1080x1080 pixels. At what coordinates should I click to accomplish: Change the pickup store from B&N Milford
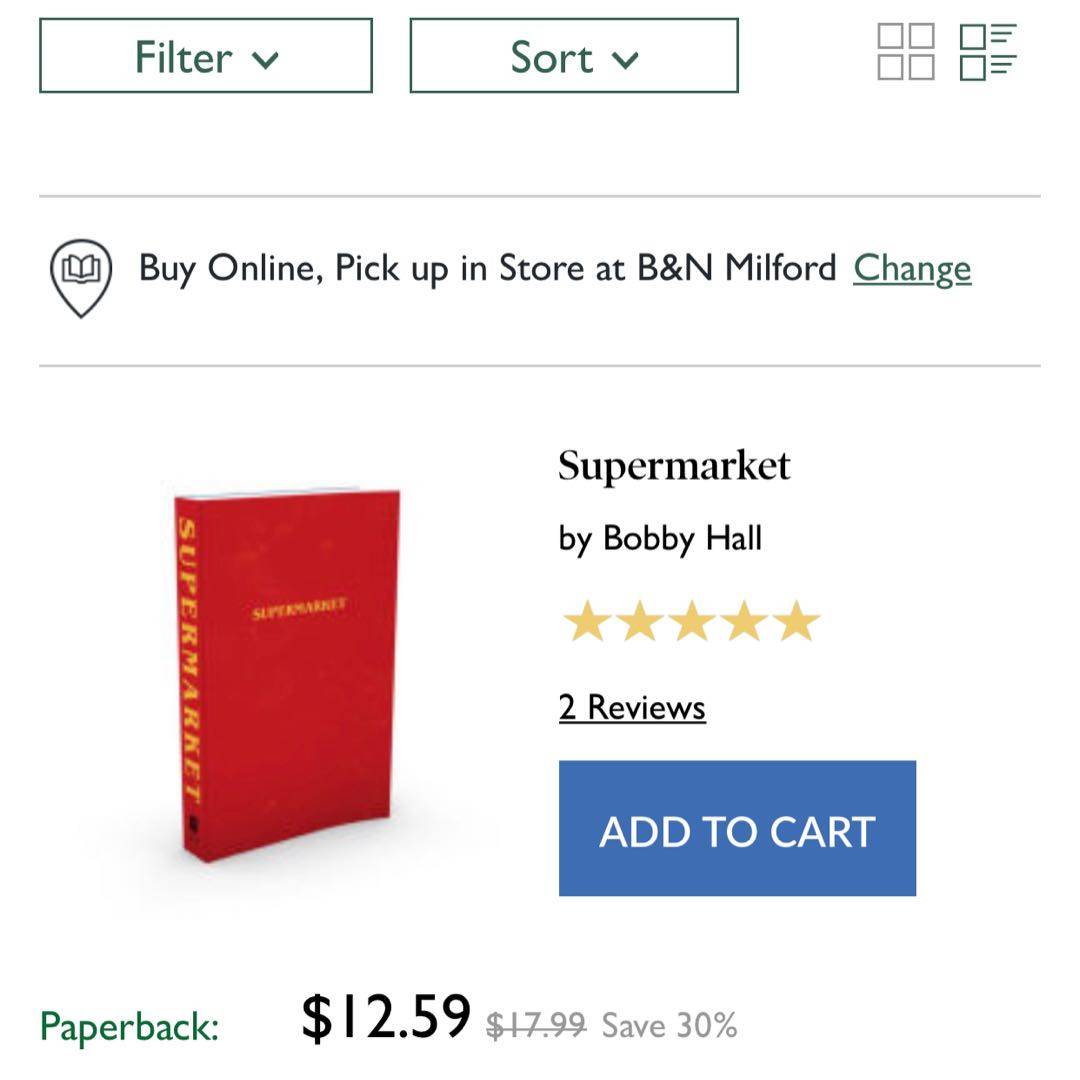pyautogui.click(x=912, y=268)
